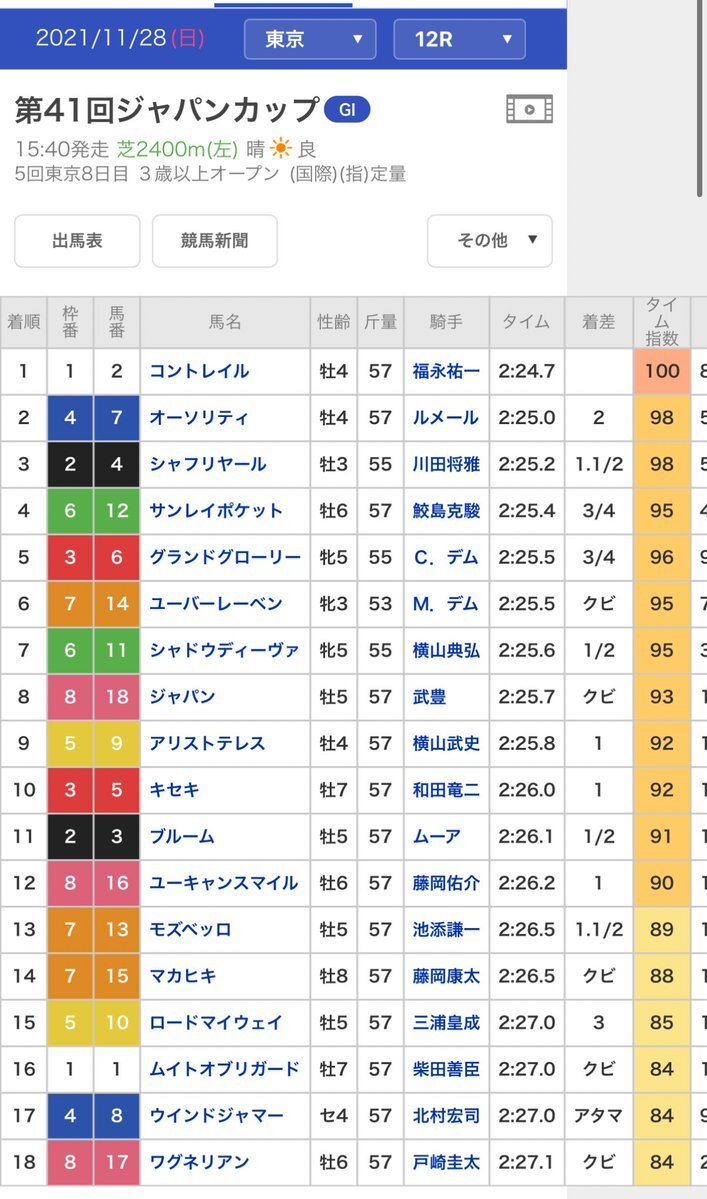This screenshot has width=707, height=1199.
Task: Click the orange time index 100 cell
Action: 661,371
